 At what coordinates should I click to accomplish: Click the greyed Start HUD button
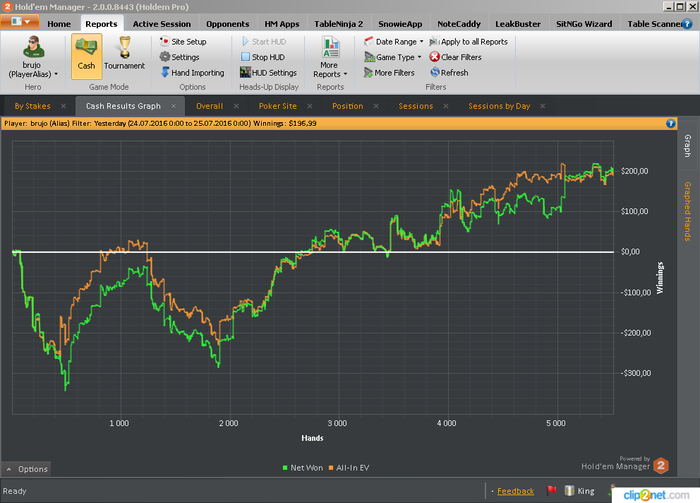pos(263,42)
